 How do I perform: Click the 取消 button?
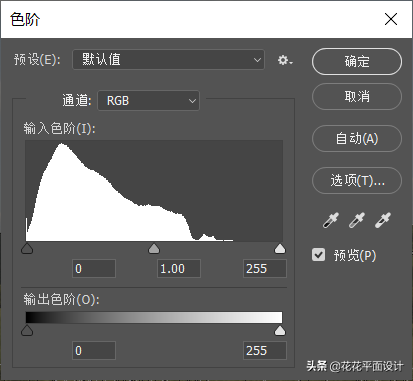357,97
